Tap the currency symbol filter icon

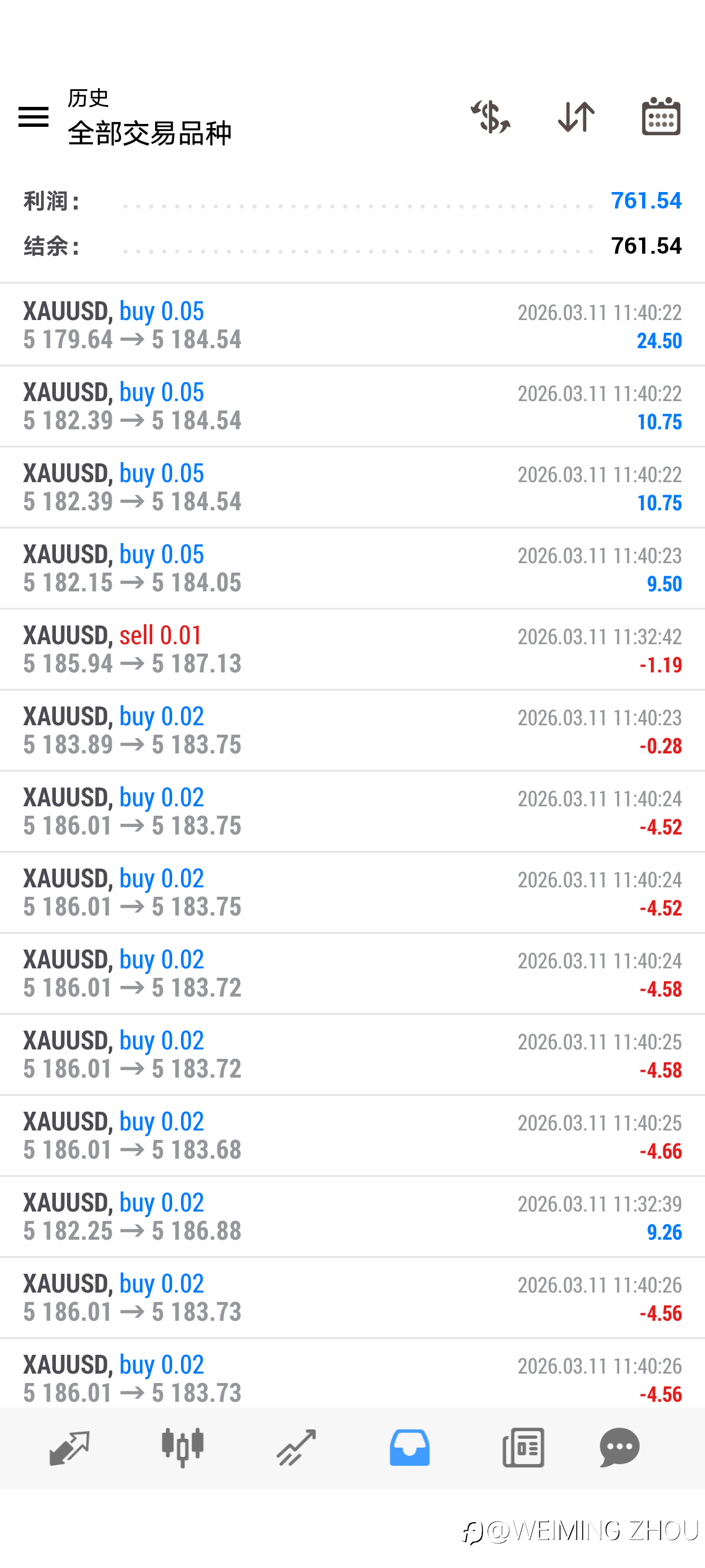tap(490, 116)
